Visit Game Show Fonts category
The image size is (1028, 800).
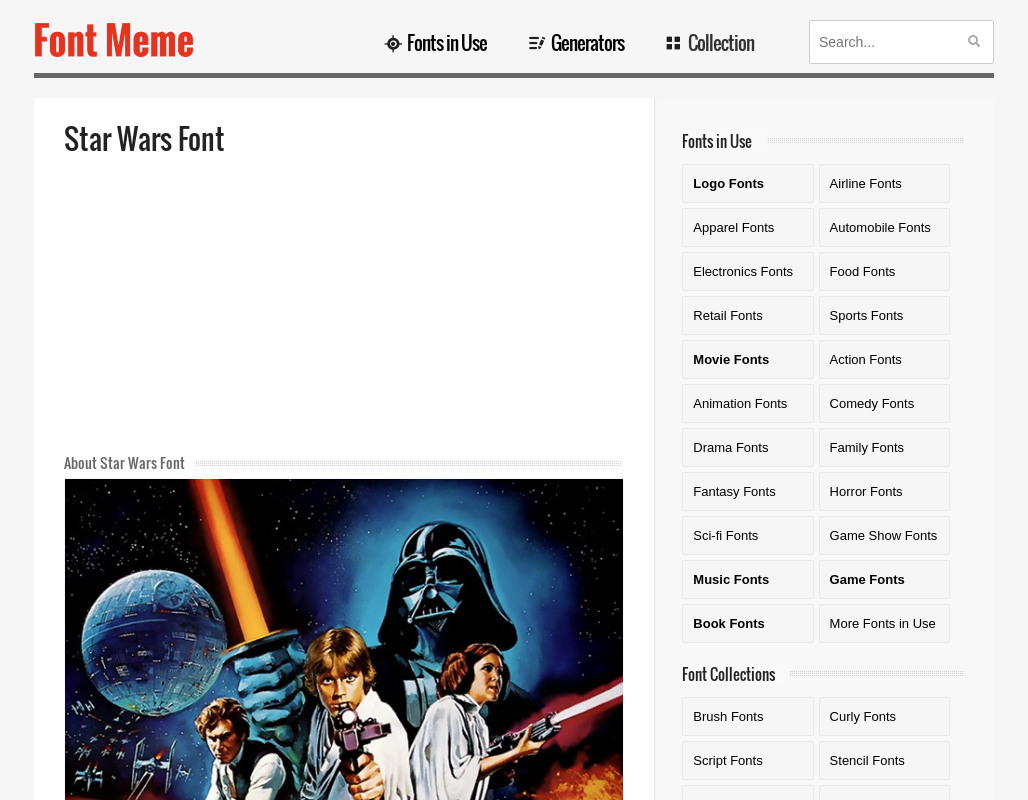click(884, 535)
